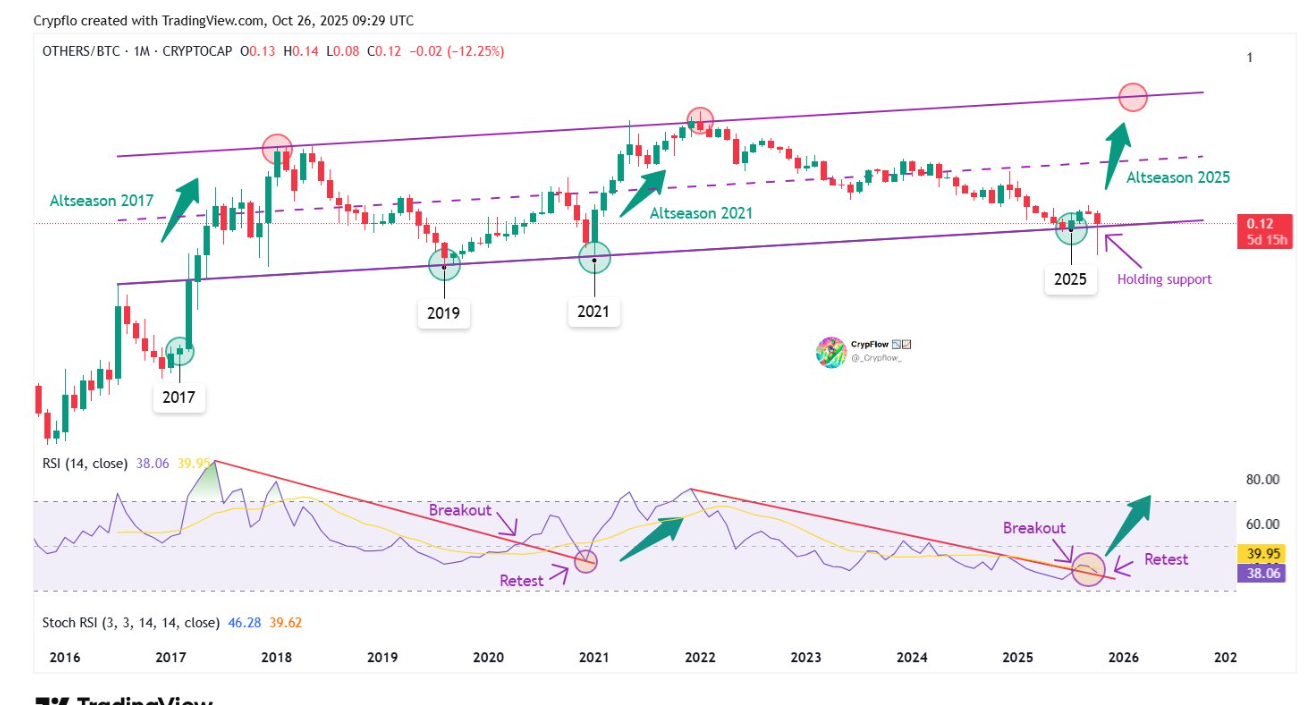The height and width of the screenshot is (705, 1315).
Task: Select the red circle at the 2018 peak
Action: click(277, 149)
